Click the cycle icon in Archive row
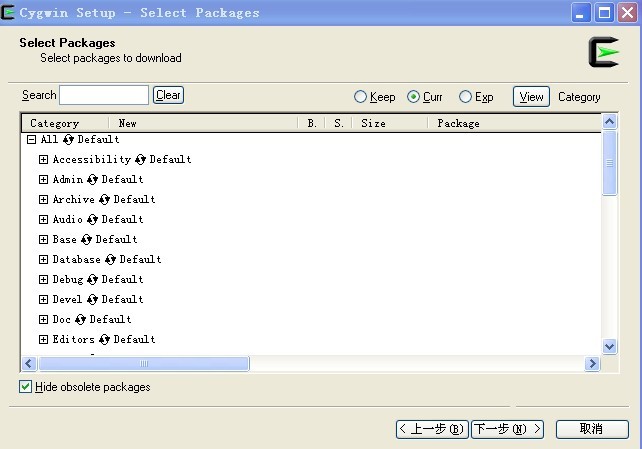Screen dimensions: 642x449 point(104,200)
